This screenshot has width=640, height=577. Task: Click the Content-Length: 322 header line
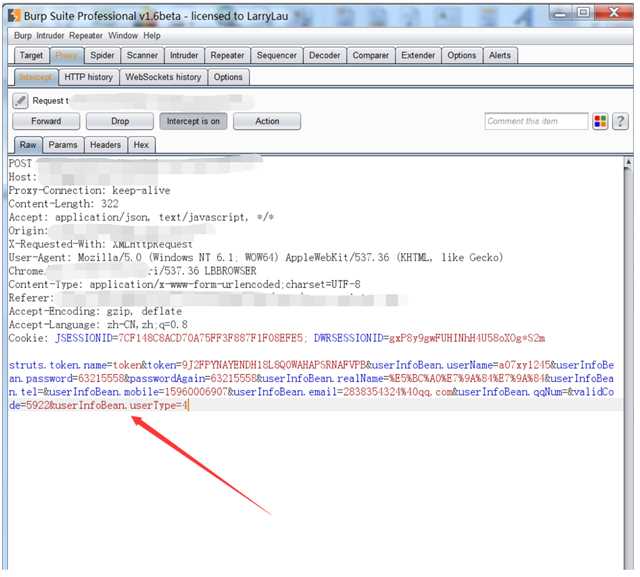click(x=64, y=204)
